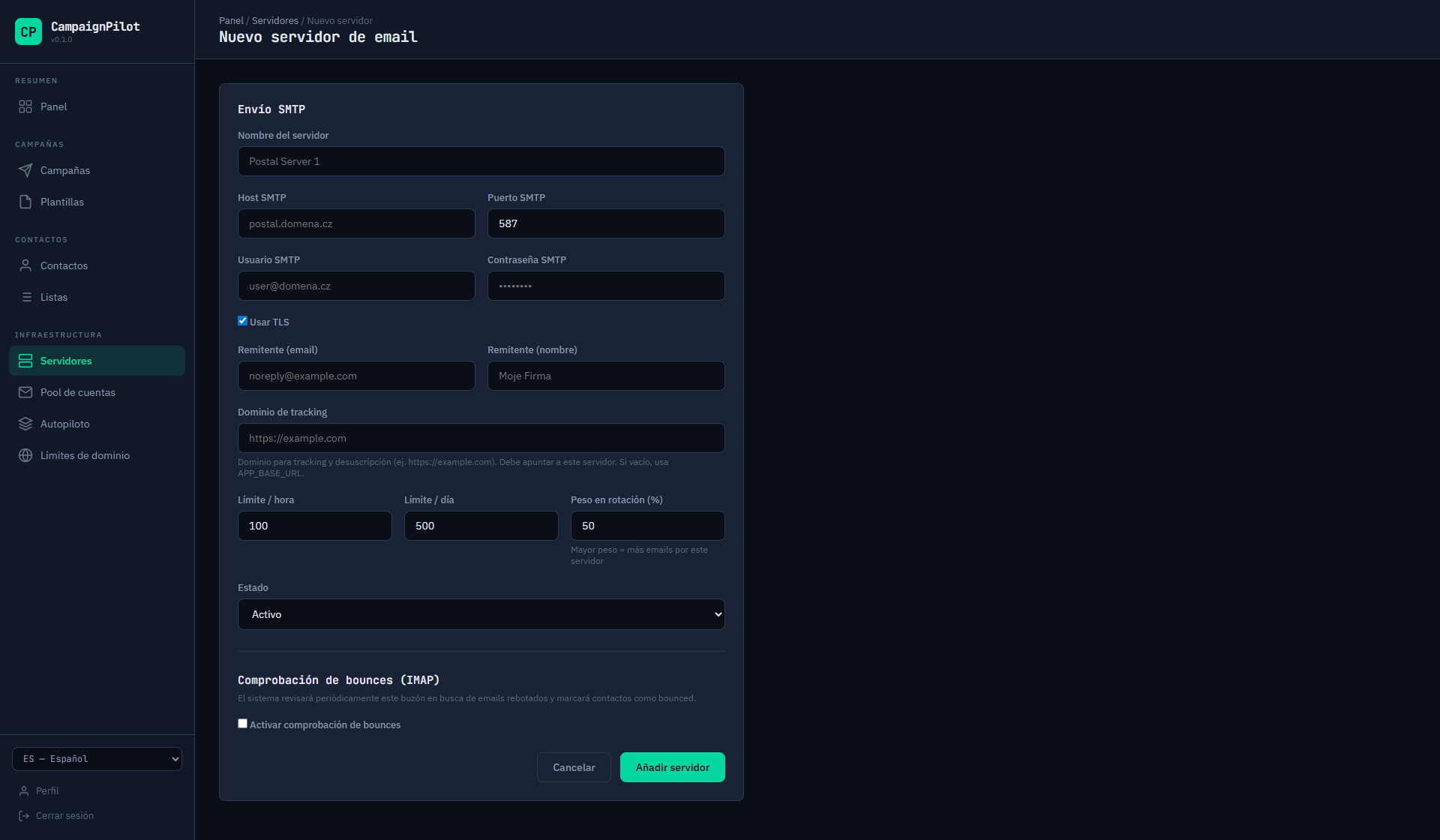The width and height of the screenshot is (1440, 840).
Task: Click the Envío SMTP heading
Action: pos(271,109)
